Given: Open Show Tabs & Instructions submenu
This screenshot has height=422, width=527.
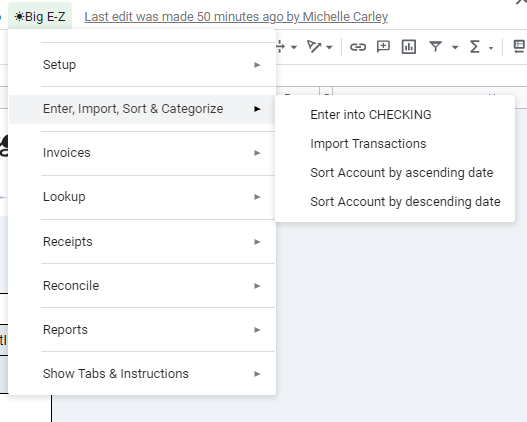Looking at the screenshot, I should click(x=142, y=374).
